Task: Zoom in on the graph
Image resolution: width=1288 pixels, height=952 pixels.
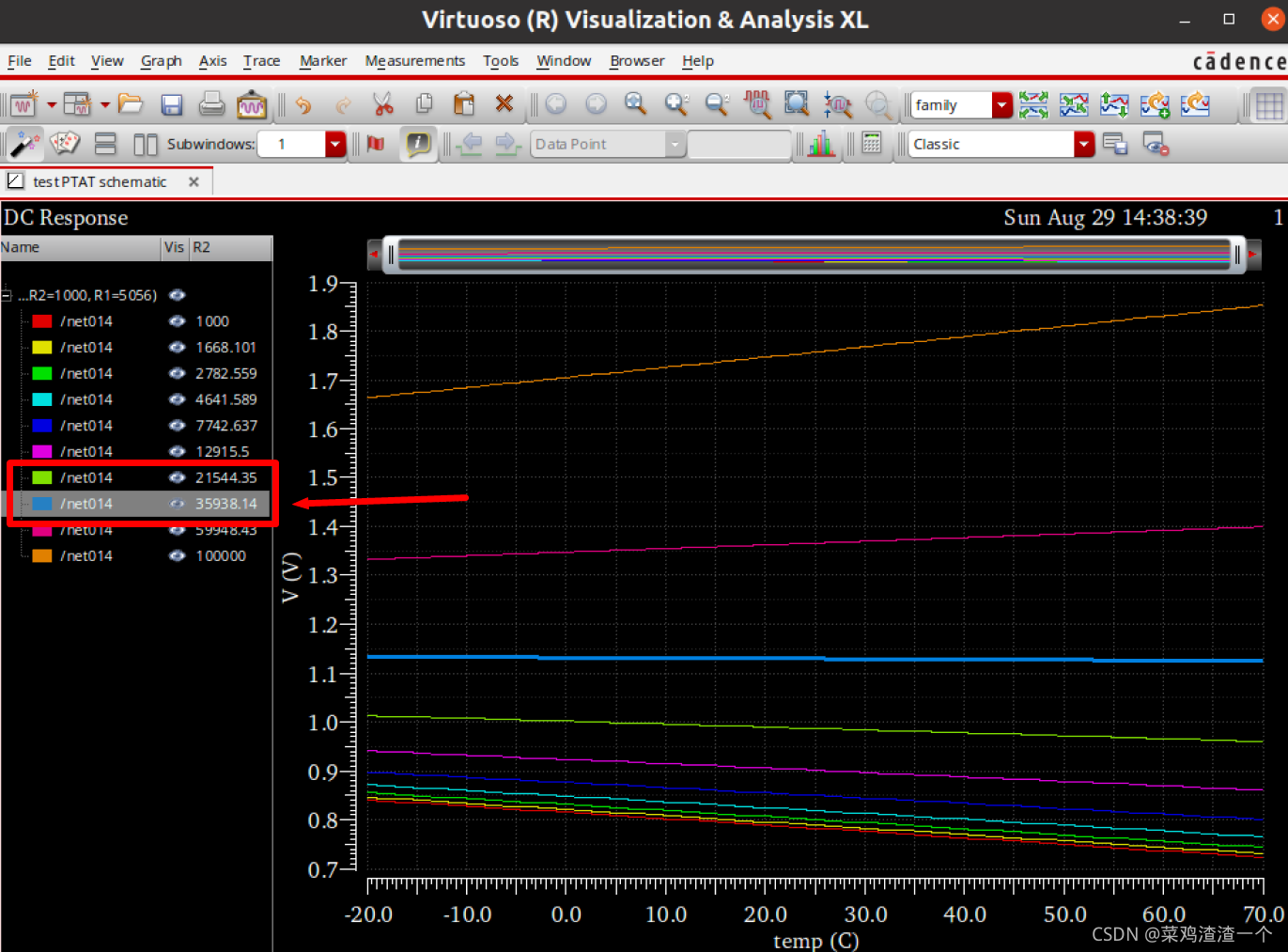Action: 676,104
